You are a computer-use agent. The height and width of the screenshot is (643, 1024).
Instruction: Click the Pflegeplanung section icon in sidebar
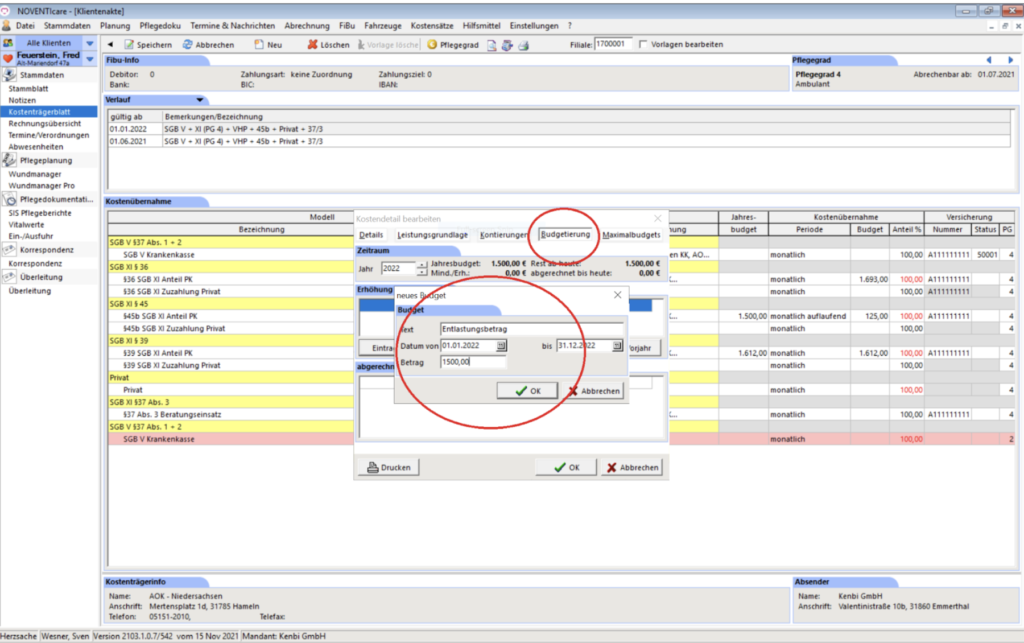pos(9,160)
